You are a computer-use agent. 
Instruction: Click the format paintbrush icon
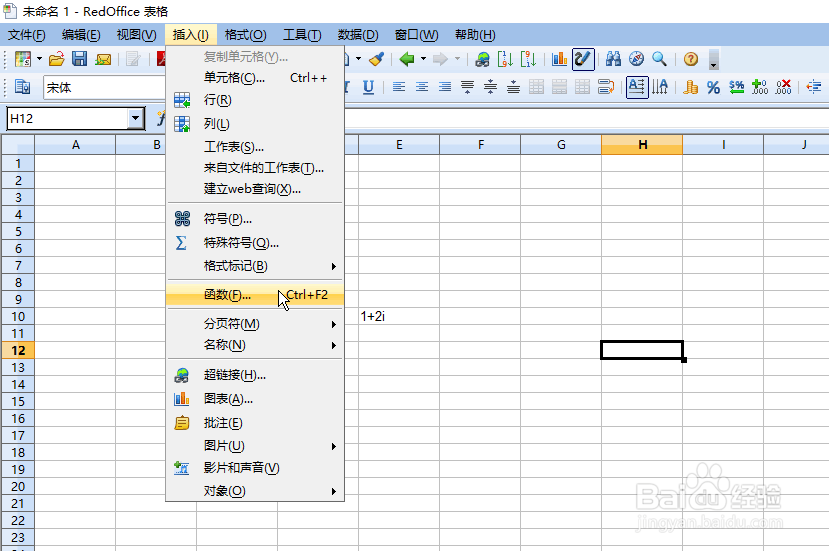(x=376, y=59)
